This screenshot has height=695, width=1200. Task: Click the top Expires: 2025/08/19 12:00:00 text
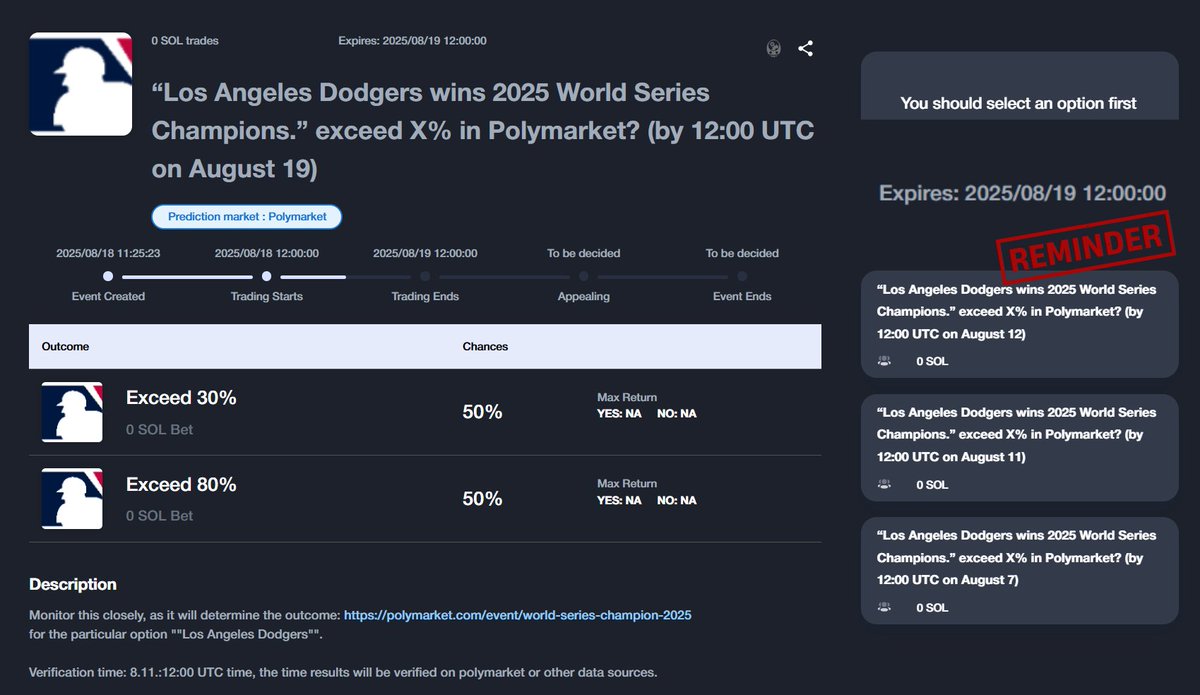[413, 41]
